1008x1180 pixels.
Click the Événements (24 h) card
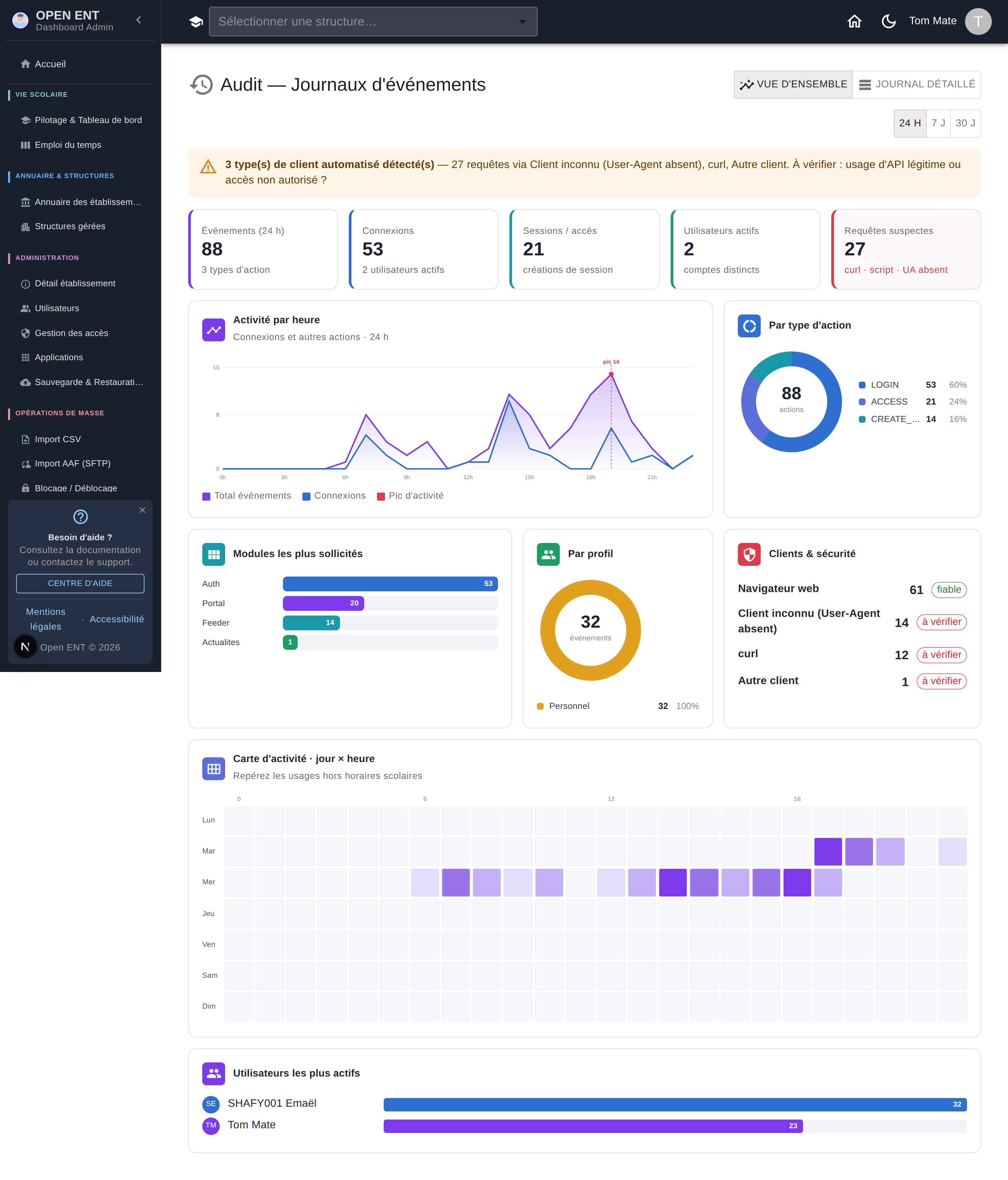tap(263, 249)
